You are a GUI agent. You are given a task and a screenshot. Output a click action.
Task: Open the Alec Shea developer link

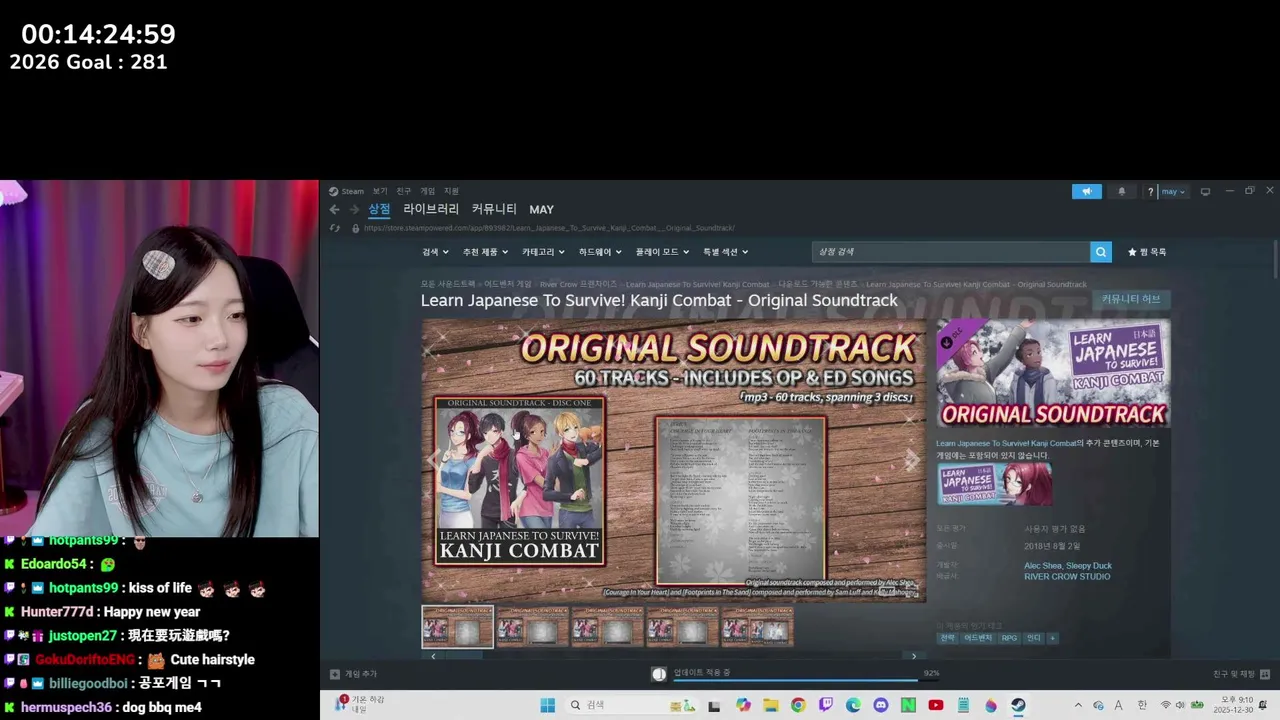(x=1042, y=566)
